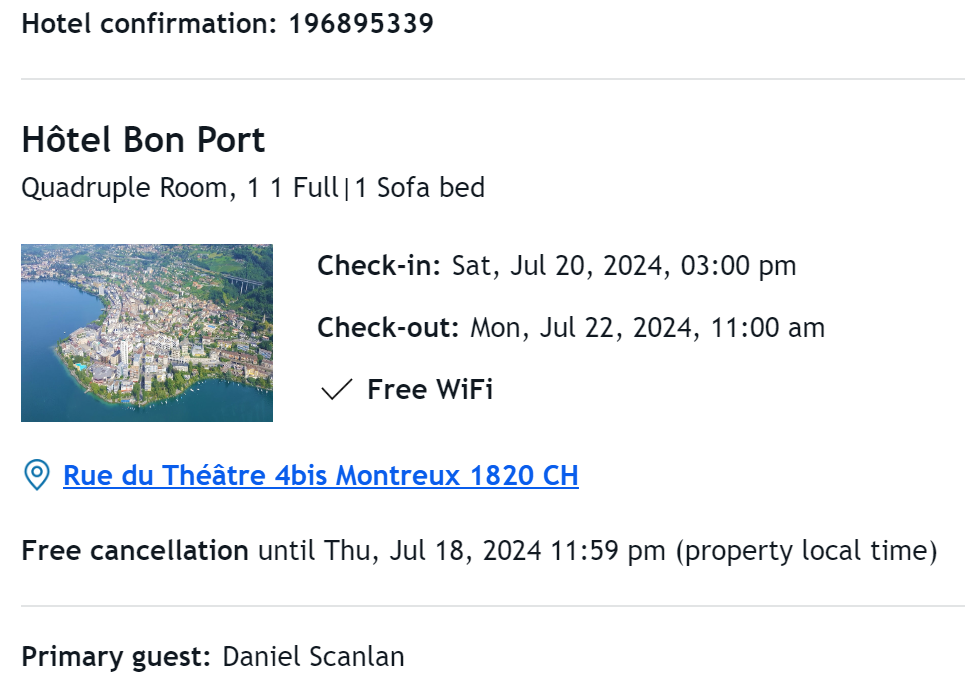The height and width of the screenshot is (688, 974).
Task: Select the Thu, Jul 18, 2024 cancellation deadline
Action: 432,551
